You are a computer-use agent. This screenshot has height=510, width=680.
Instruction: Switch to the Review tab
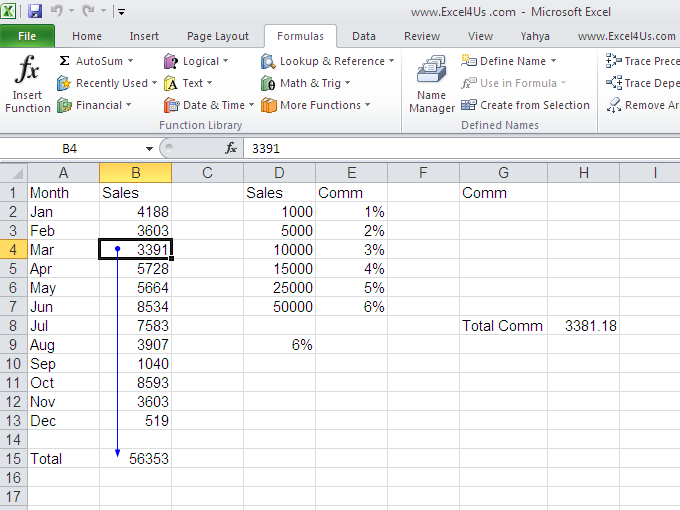[x=422, y=36]
